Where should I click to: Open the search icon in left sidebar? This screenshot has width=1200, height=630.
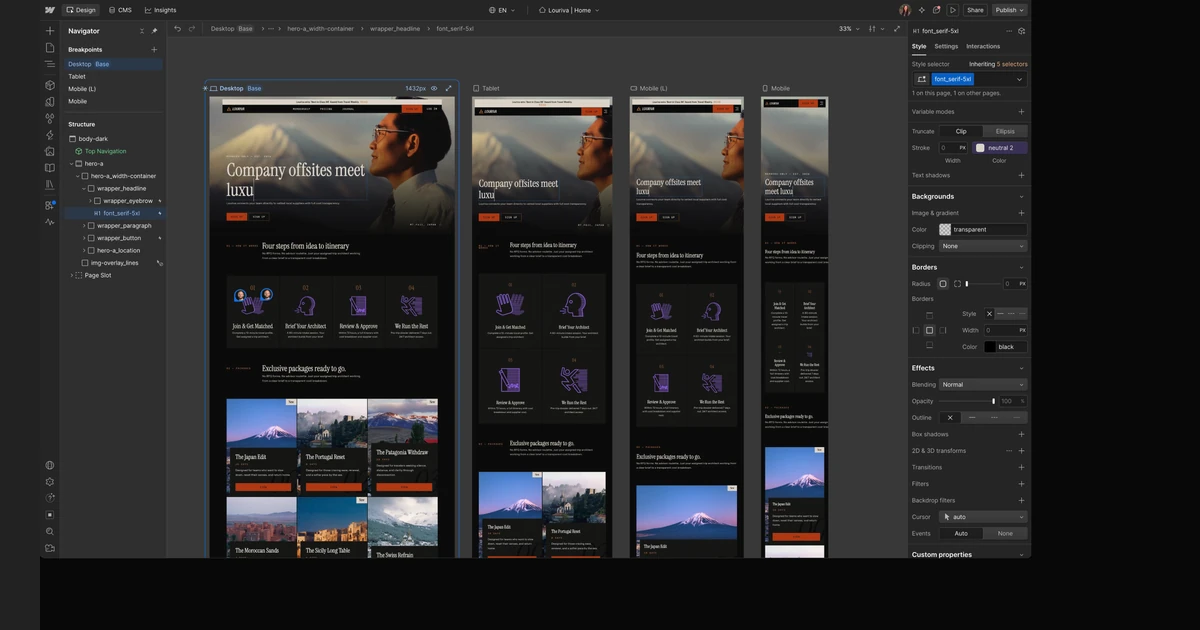[50, 531]
